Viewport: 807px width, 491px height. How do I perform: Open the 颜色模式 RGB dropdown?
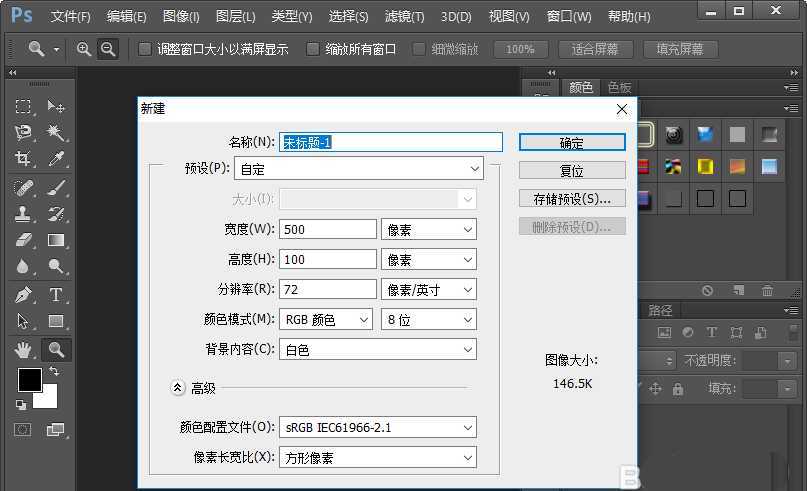point(325,320)
